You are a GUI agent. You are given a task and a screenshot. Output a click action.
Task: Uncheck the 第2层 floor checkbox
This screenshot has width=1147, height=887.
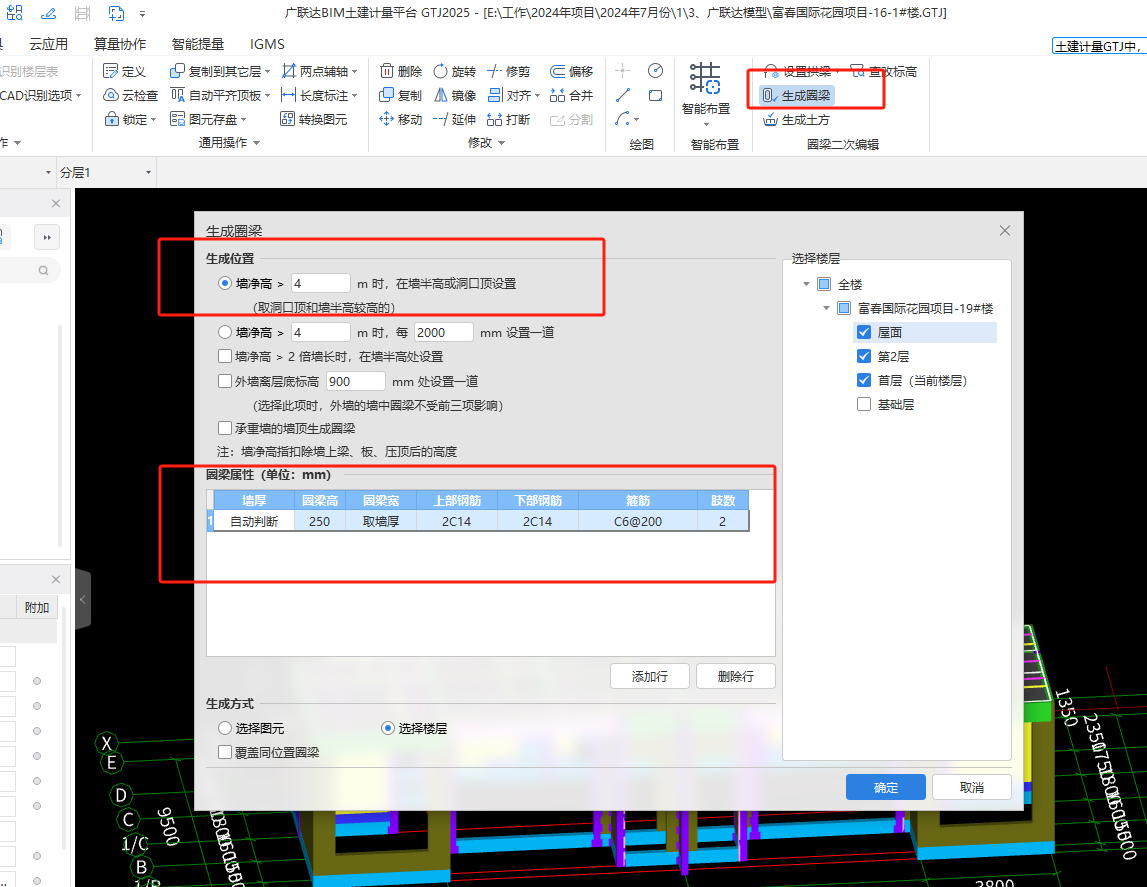tap(864, 356)
